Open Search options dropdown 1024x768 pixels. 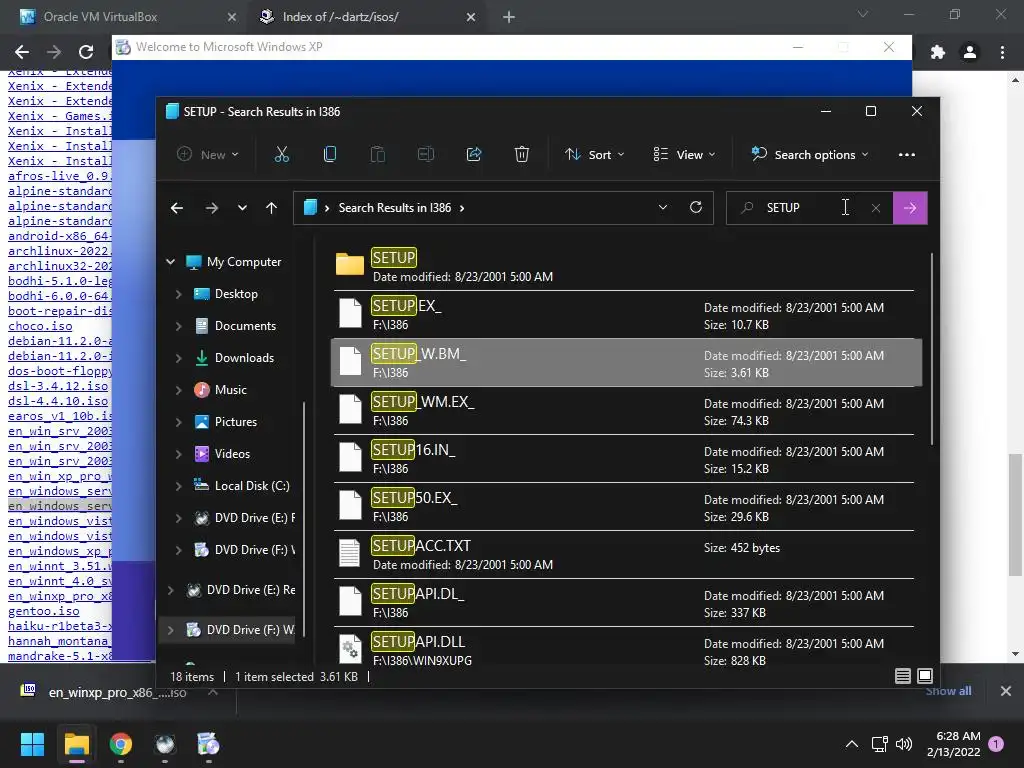810,155
